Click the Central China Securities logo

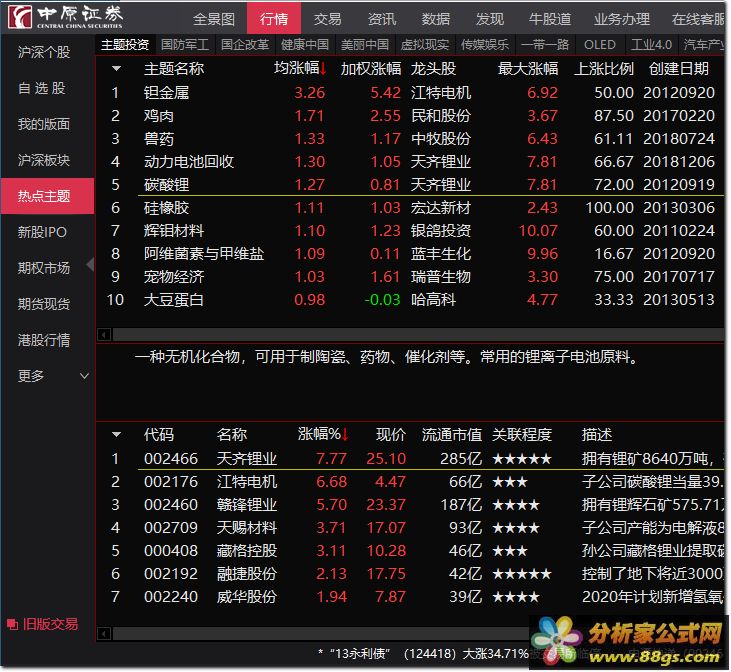[x=65, y=17]
